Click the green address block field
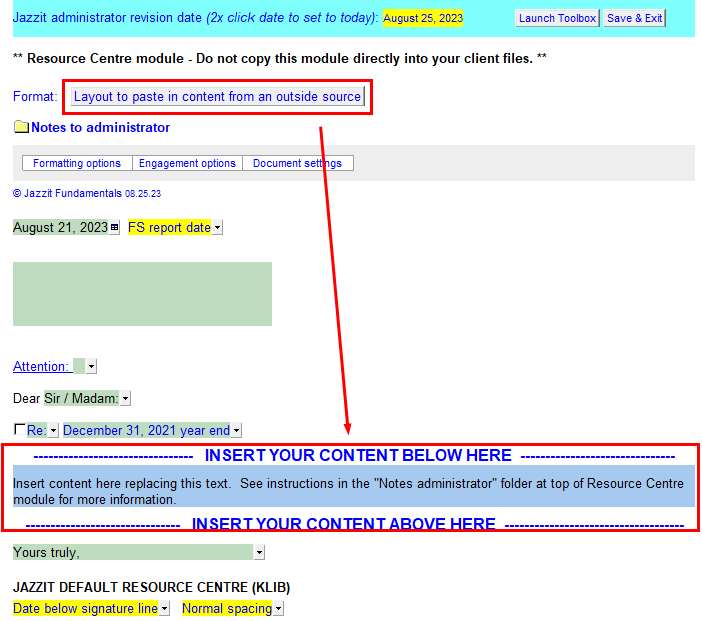 (x=142, y=294)
